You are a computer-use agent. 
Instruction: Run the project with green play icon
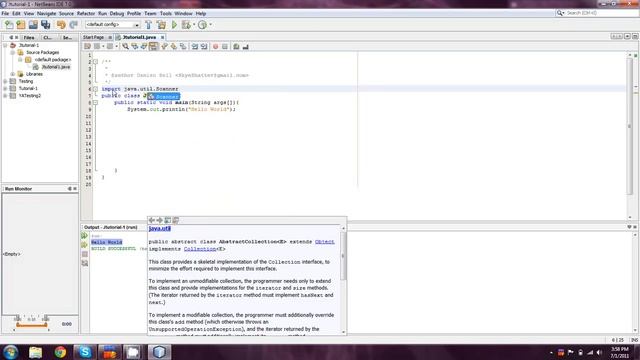coord(174,25)
